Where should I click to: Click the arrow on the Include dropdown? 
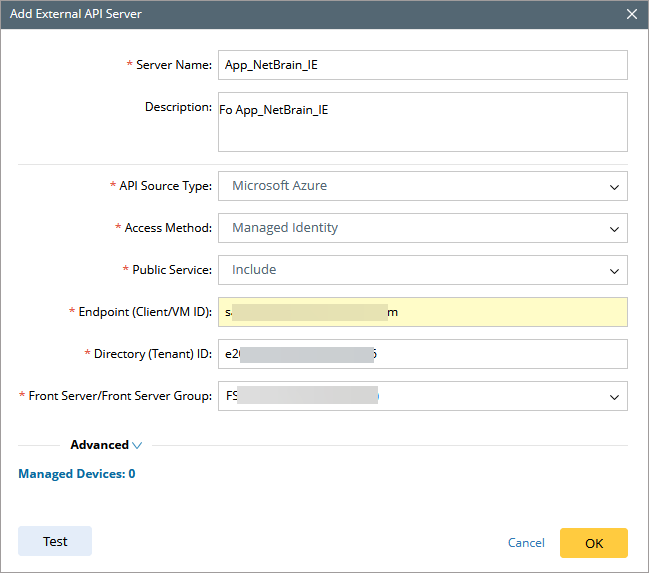coord(613,270)
